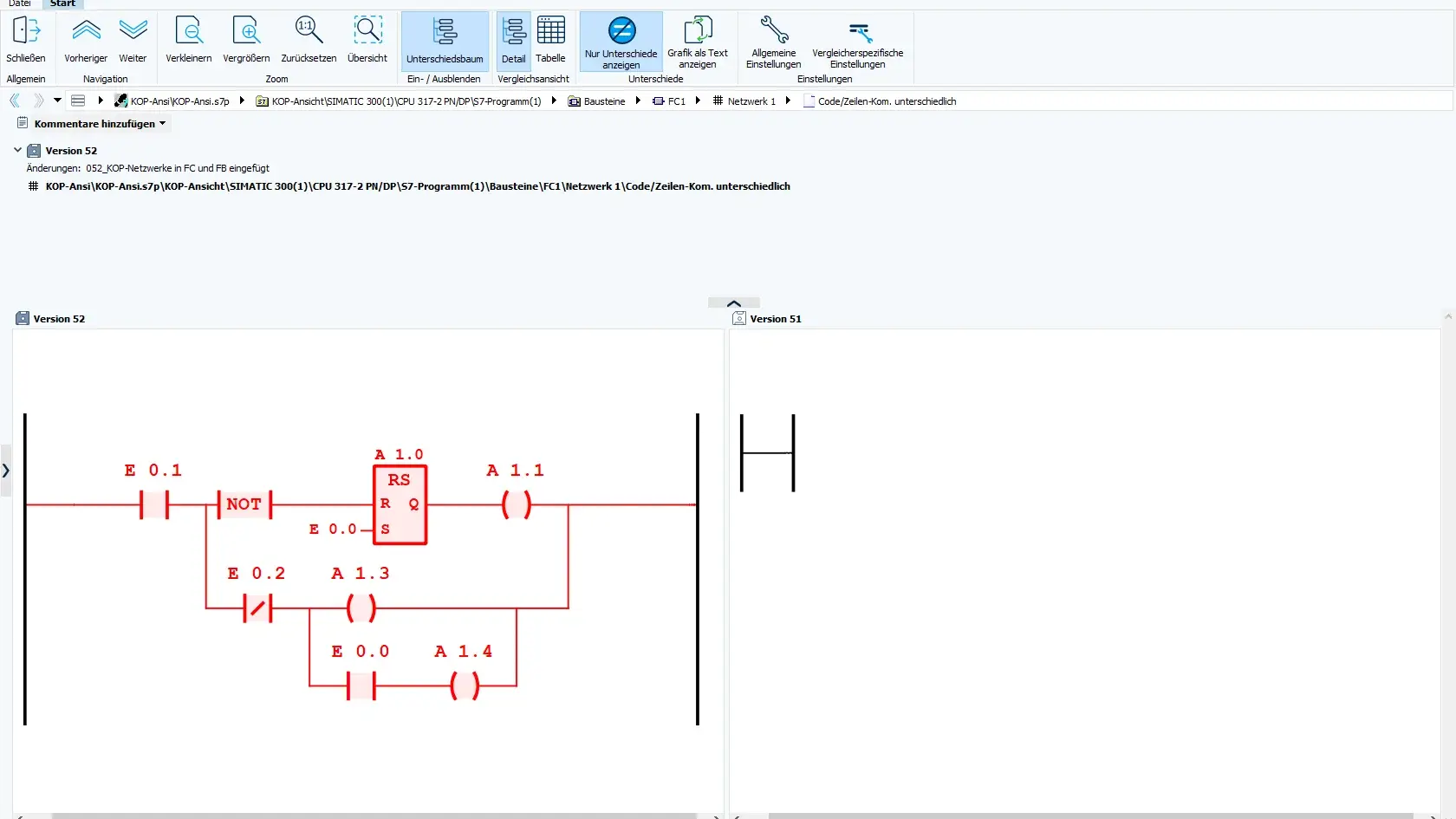
Task: Toggle Grafik als Text anzeigen
Action: click(698, 42)
